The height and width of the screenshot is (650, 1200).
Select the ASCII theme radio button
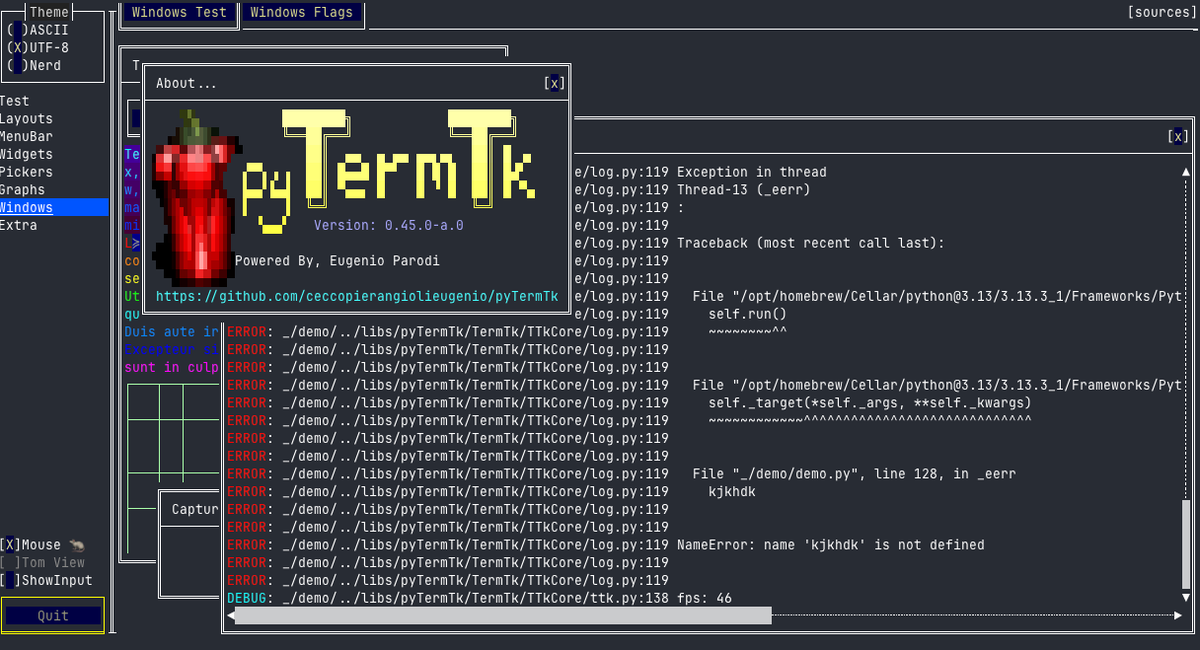[x=17, y=30]
